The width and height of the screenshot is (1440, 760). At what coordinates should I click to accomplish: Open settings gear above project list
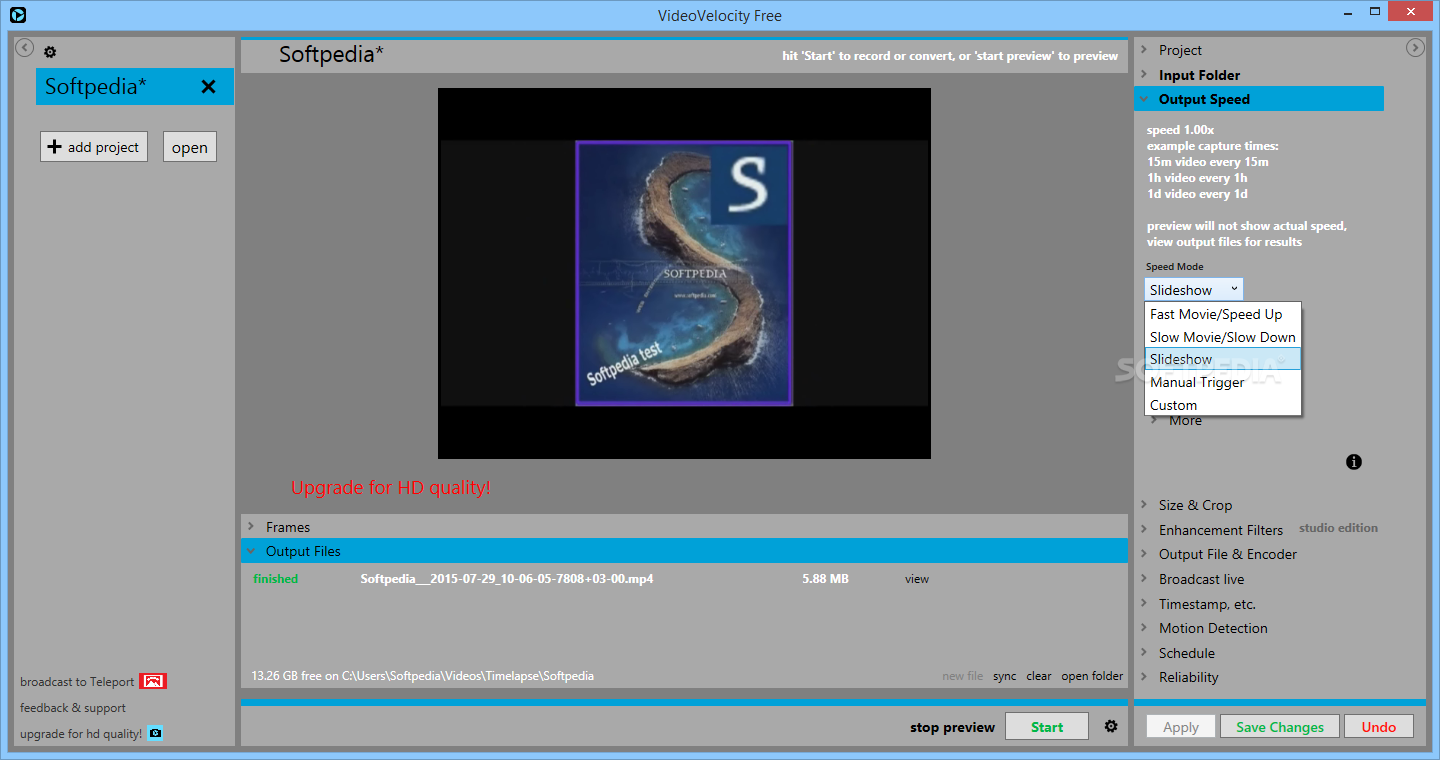50,52
